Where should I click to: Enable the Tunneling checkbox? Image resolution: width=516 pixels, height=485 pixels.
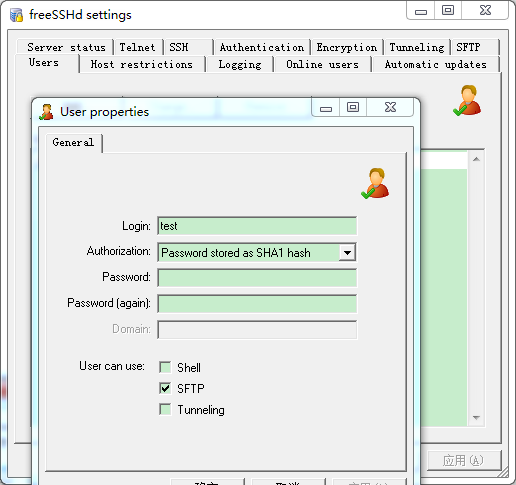[x=165, y=409]
